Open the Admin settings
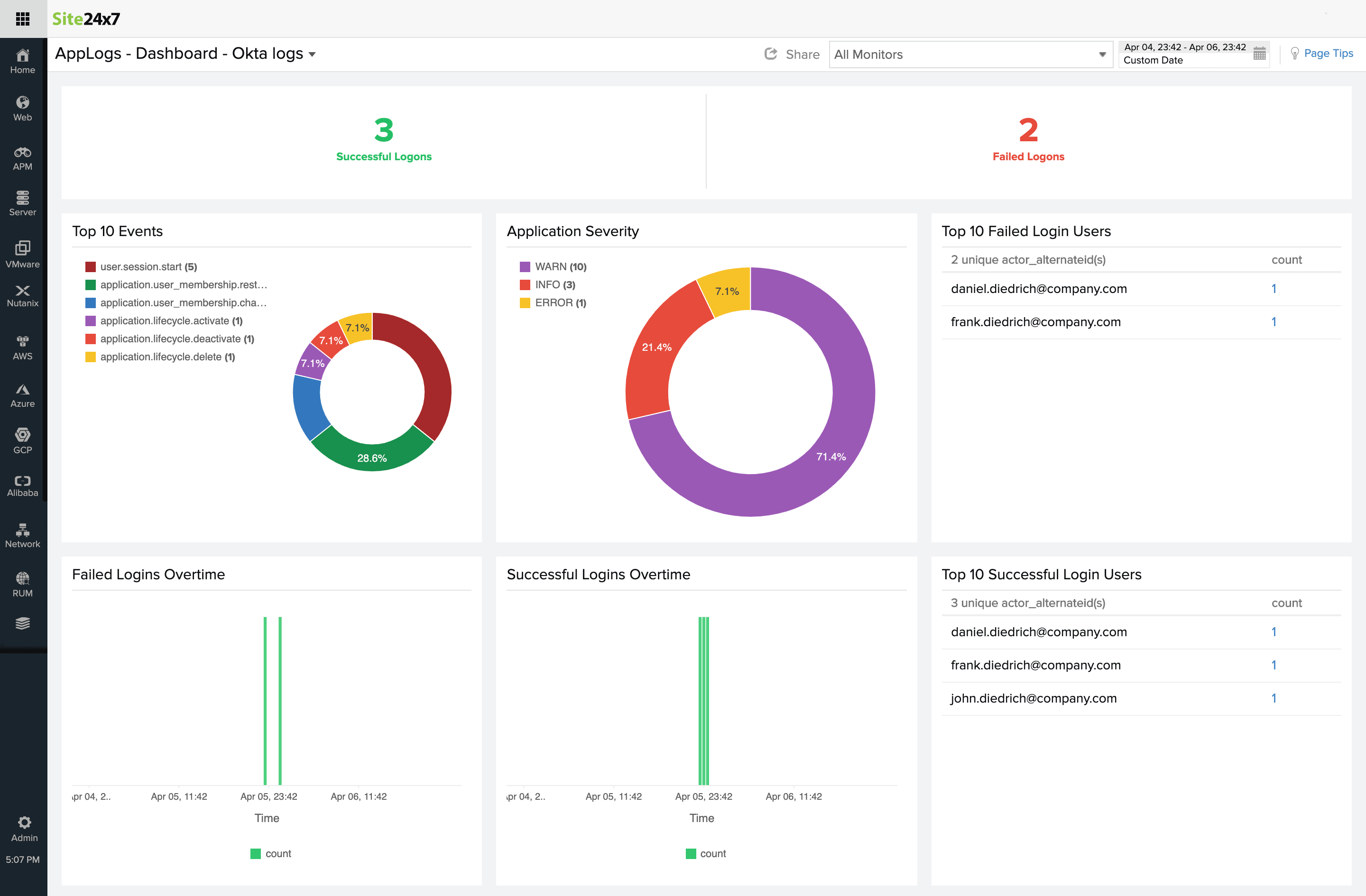This screenshot has height=896, width=1366. (24, 827)
